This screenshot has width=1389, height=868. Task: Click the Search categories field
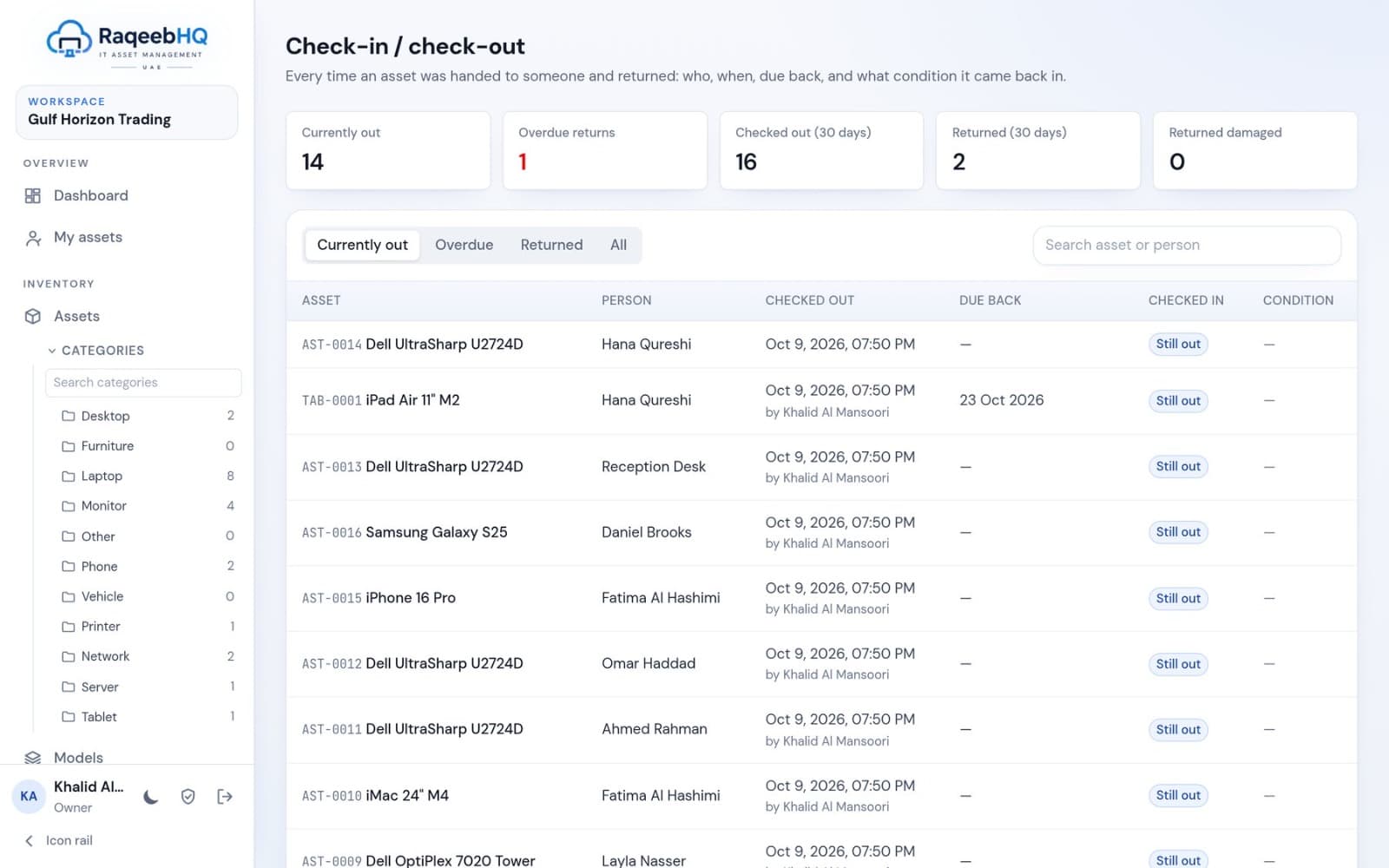[x=143, y=383]
